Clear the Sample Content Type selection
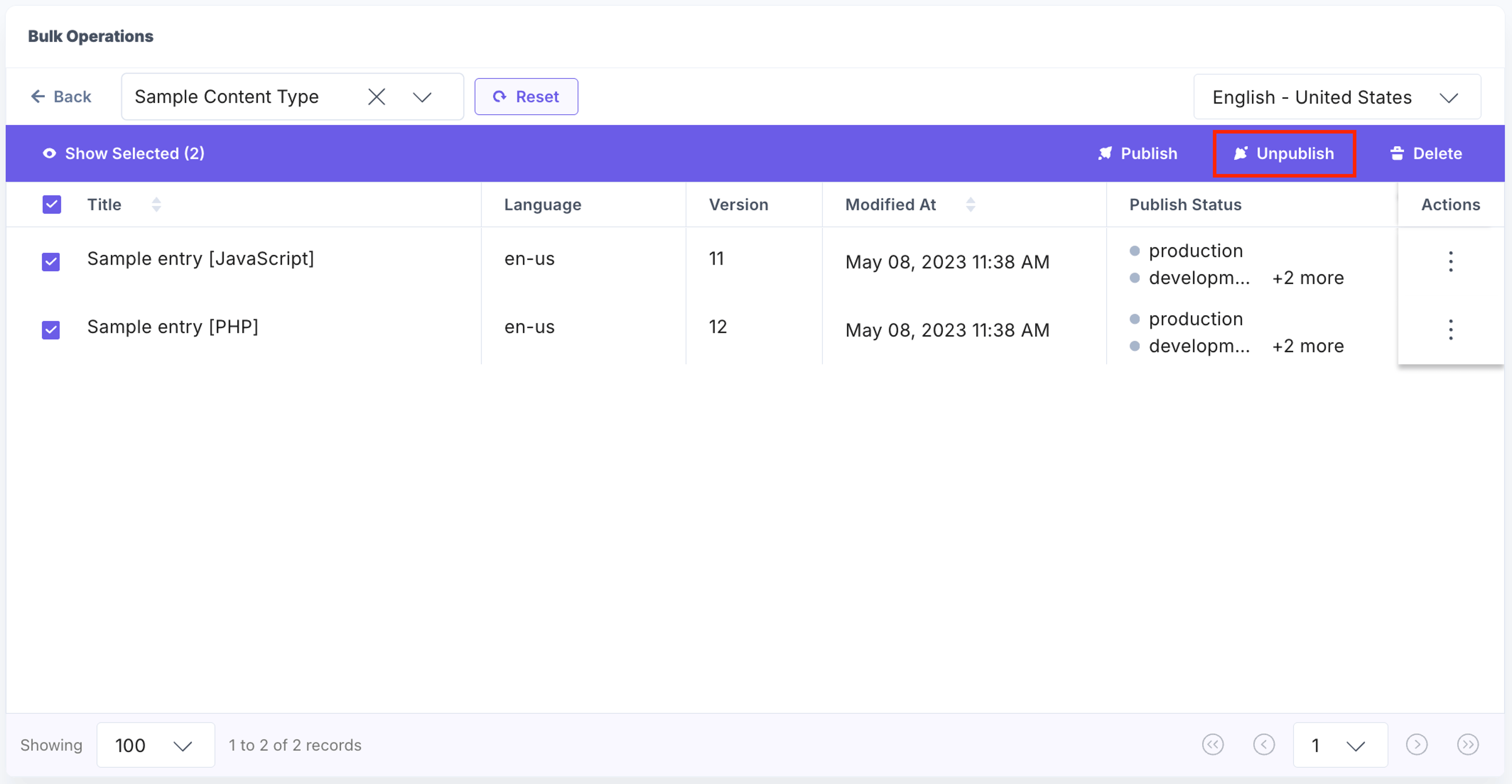This screenshot has height=784, width=1512. point(376,96)
